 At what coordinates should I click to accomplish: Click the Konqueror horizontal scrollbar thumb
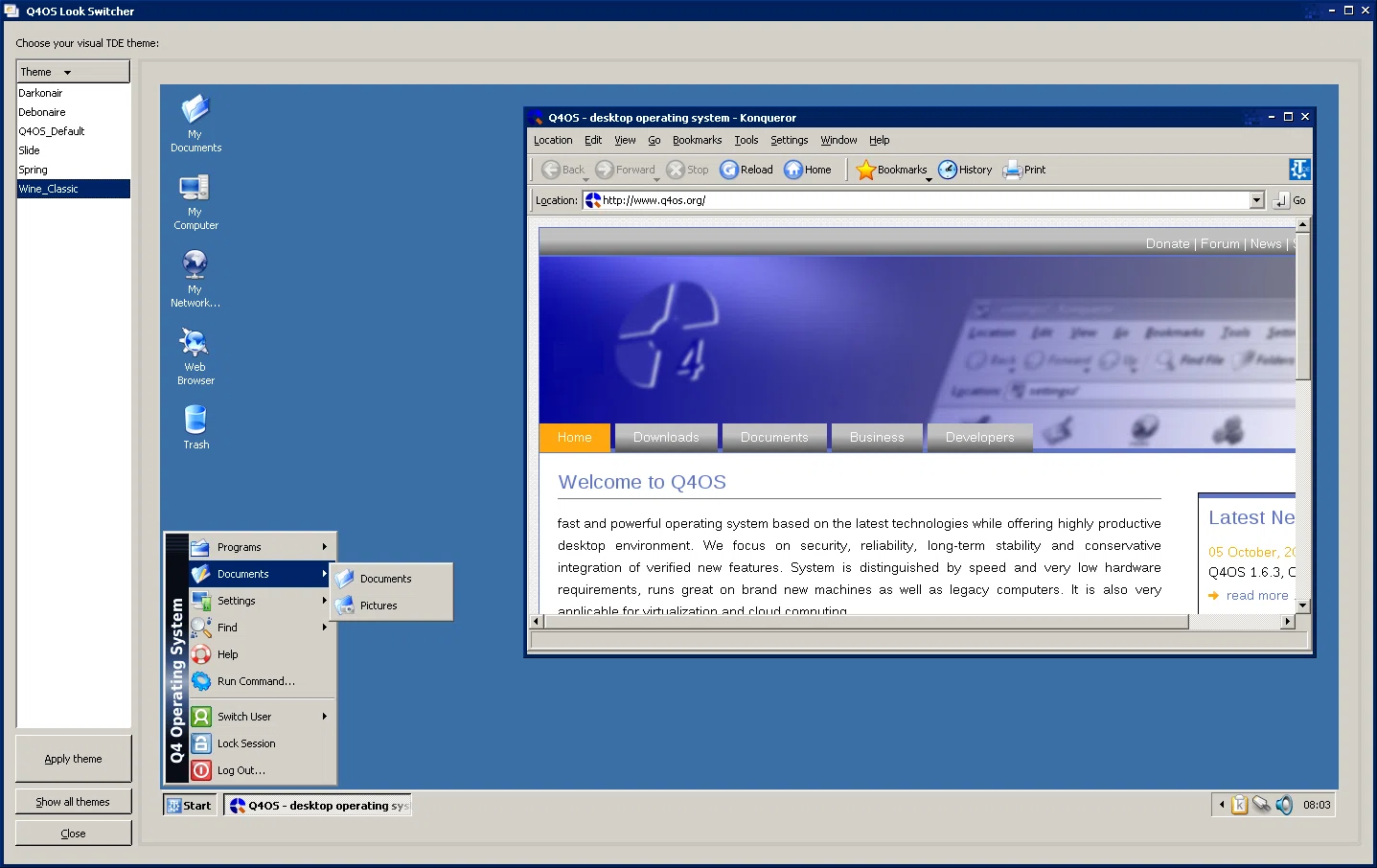pos(865,622)
